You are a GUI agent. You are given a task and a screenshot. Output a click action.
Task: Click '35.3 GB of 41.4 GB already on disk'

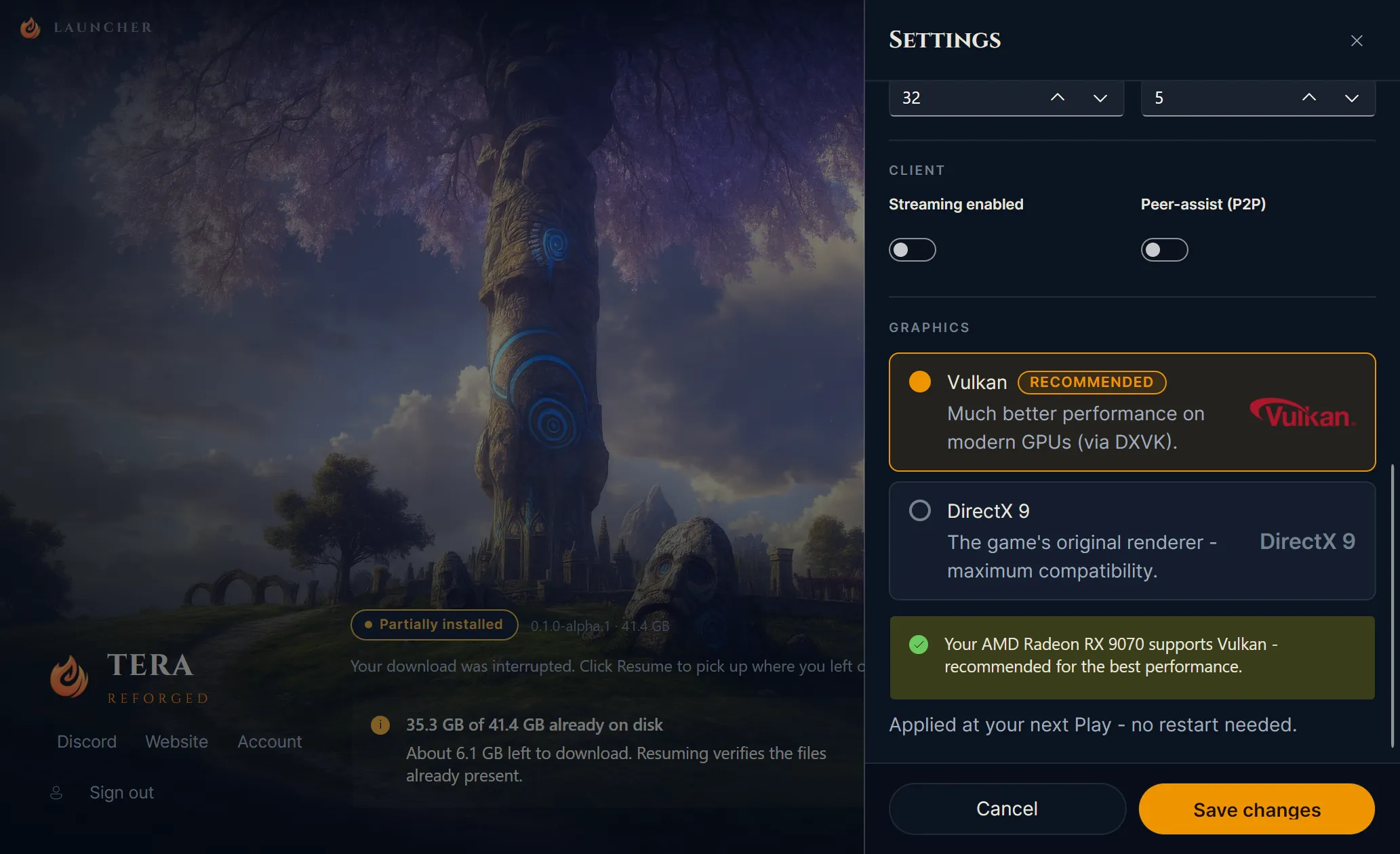(534, 725)
